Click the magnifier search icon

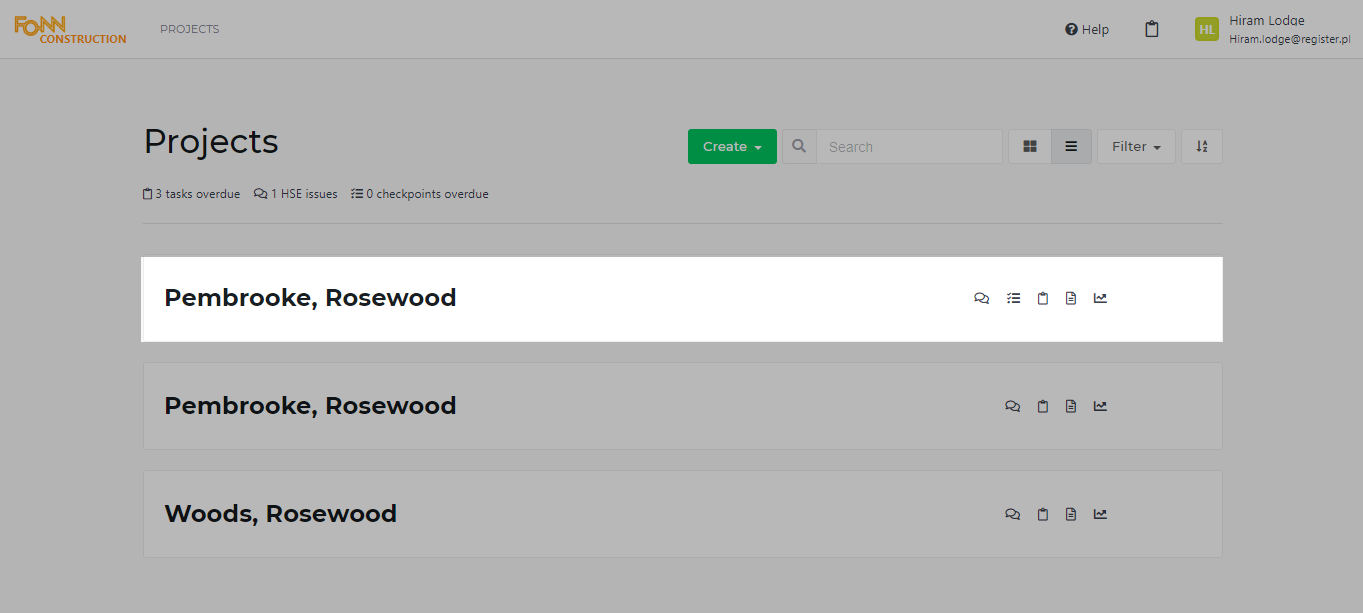coord(799,146)
